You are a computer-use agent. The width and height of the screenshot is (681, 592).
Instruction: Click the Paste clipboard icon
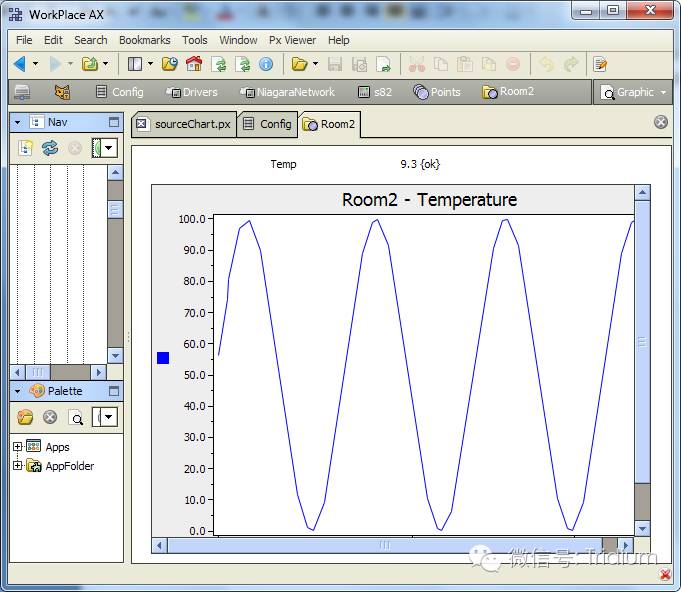pyautogui.click(x=465, y=64)
